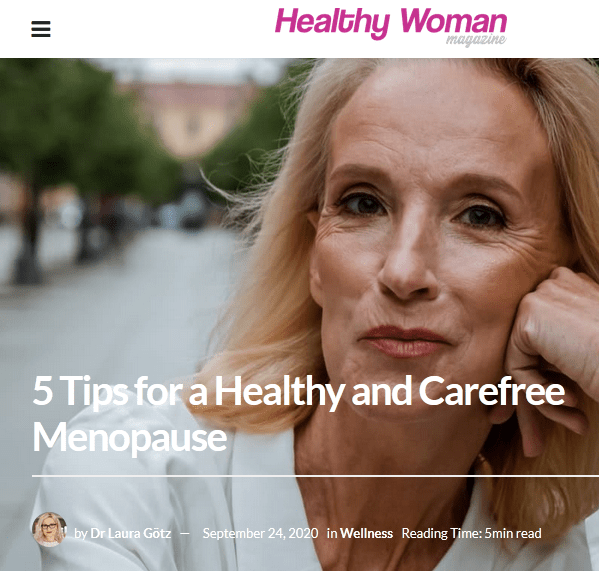Image resolution: width=599 pixels, height=571 pixels.
Task: Click the September 24, 2020 date
Action: [260, 533]
